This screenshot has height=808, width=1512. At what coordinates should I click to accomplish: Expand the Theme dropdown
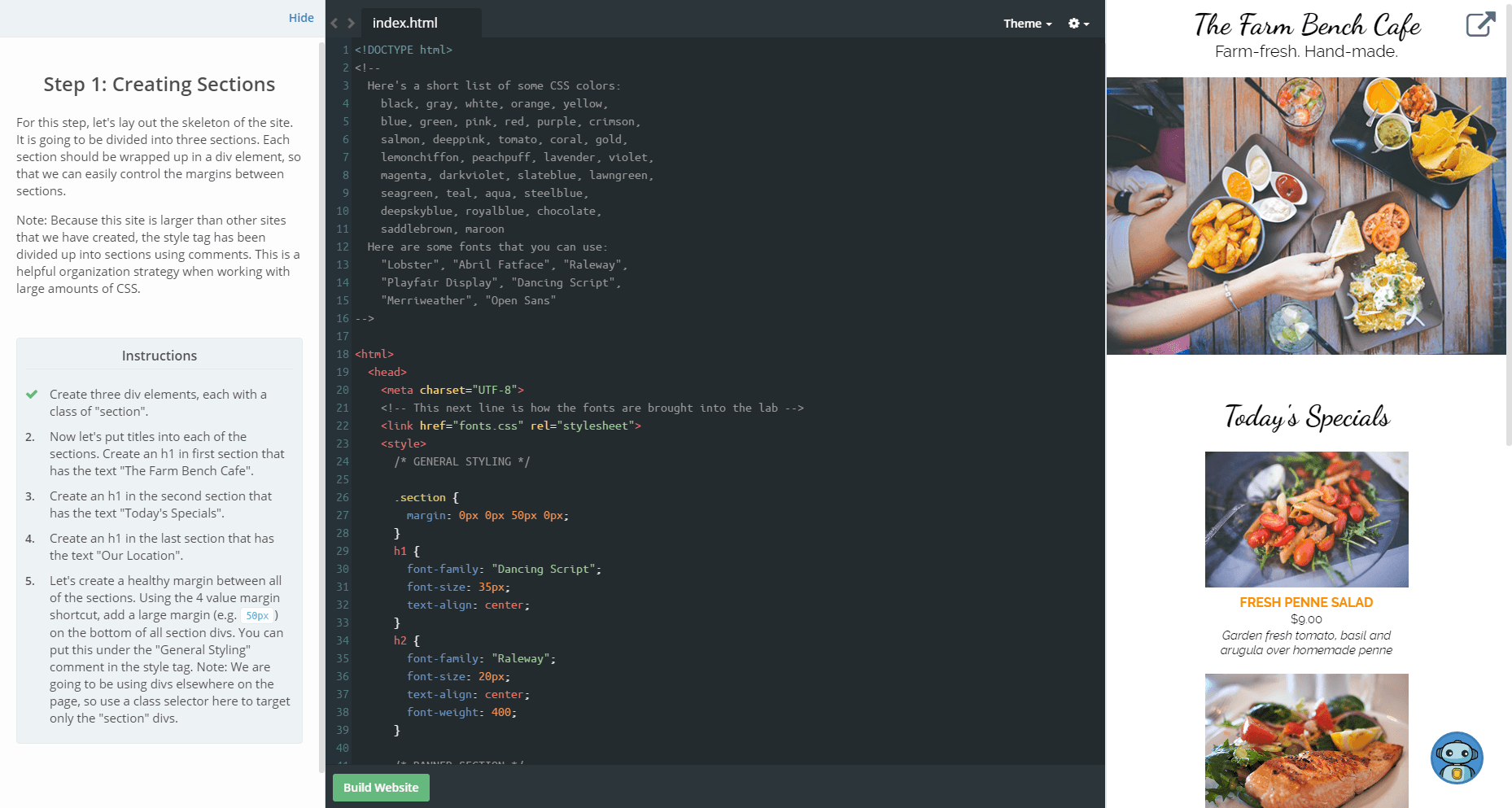pos(1027,24)
